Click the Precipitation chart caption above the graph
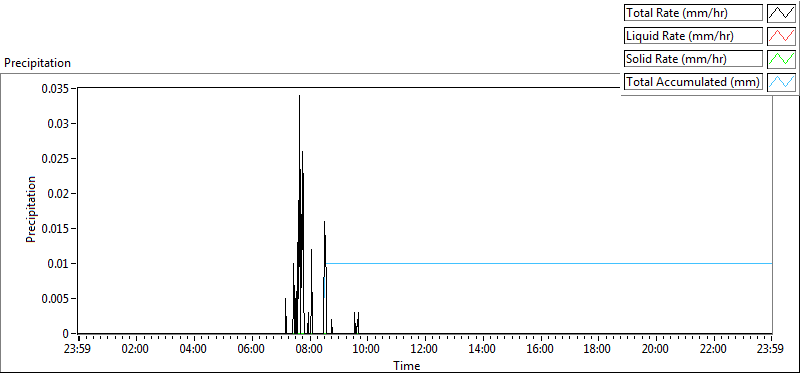Image resolution: width=800 pixels, height=373 pixels. 37,63
